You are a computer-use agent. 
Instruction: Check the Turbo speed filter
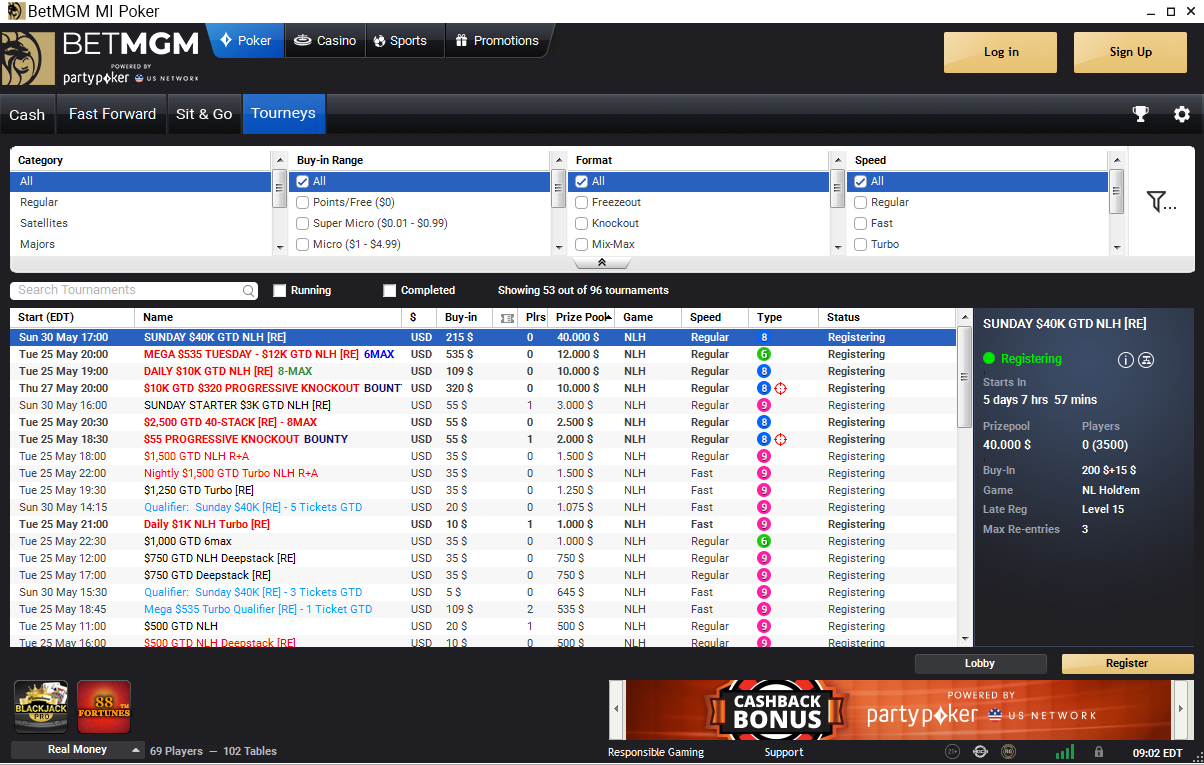click(861, 245)
